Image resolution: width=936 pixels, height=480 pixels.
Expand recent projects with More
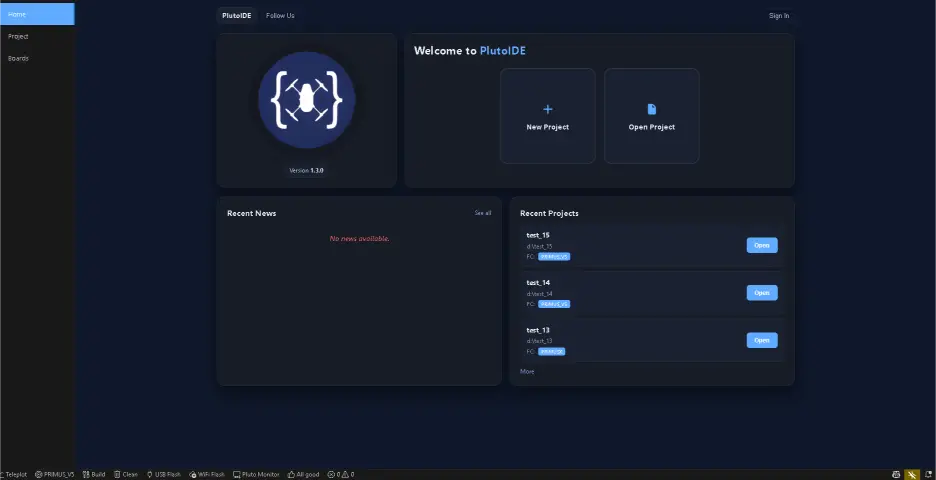tap(527, 371)
